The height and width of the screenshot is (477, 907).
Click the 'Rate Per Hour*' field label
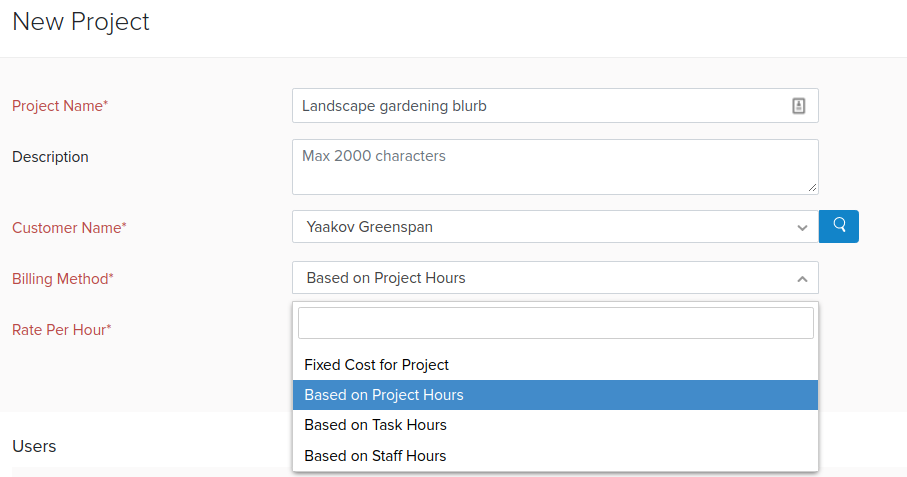coord(61,330)
